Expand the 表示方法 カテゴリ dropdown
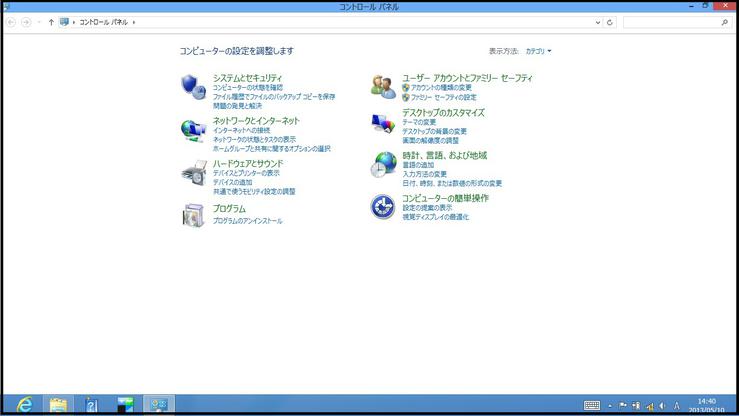The image size is (739, 416). click(539, 50)
